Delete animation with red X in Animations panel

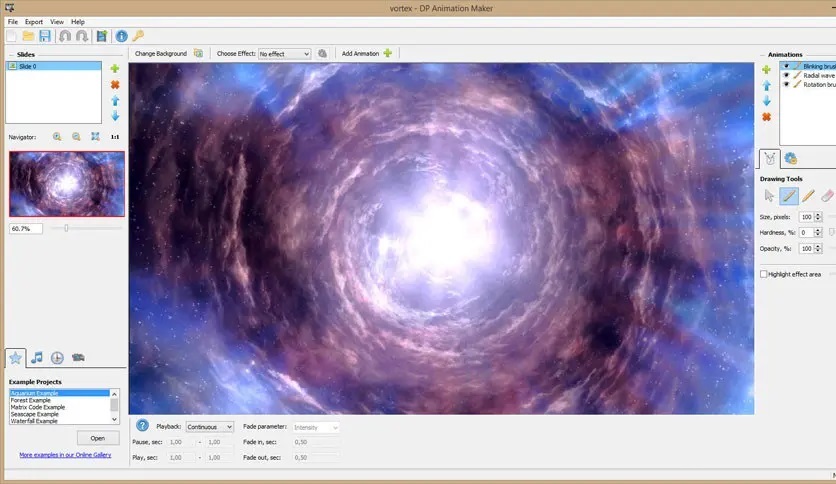pos(766,117)
